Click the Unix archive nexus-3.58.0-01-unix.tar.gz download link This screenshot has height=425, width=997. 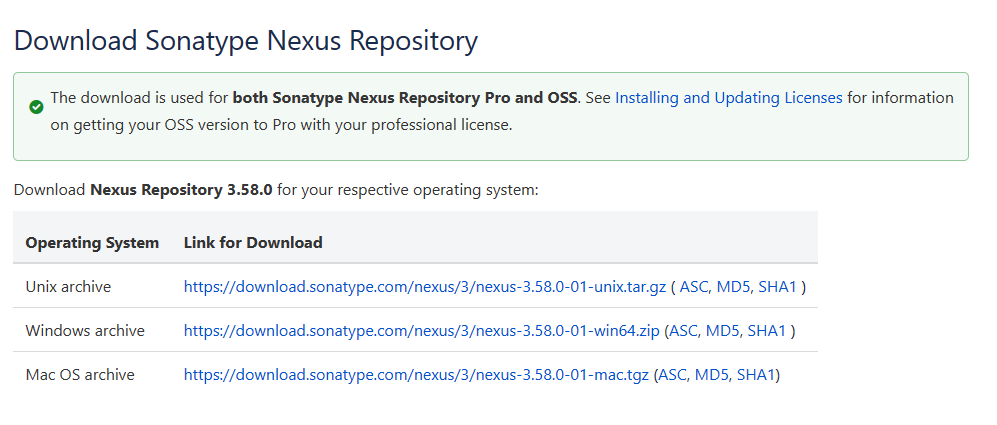coord(425,287)
